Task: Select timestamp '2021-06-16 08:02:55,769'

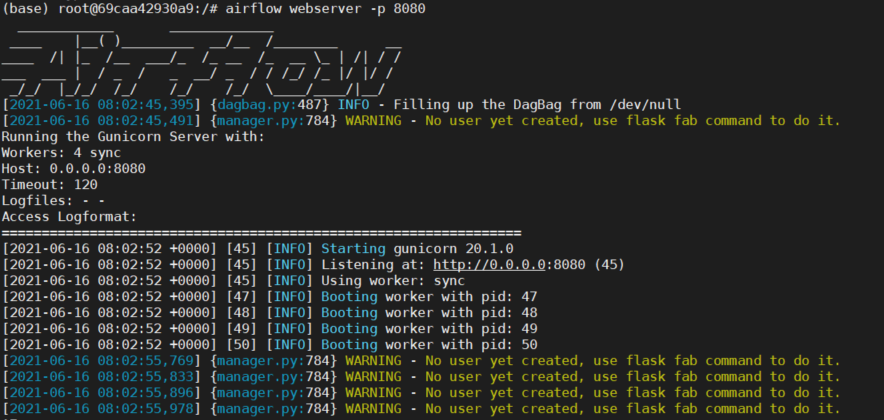Action: (x=102, y=361)
